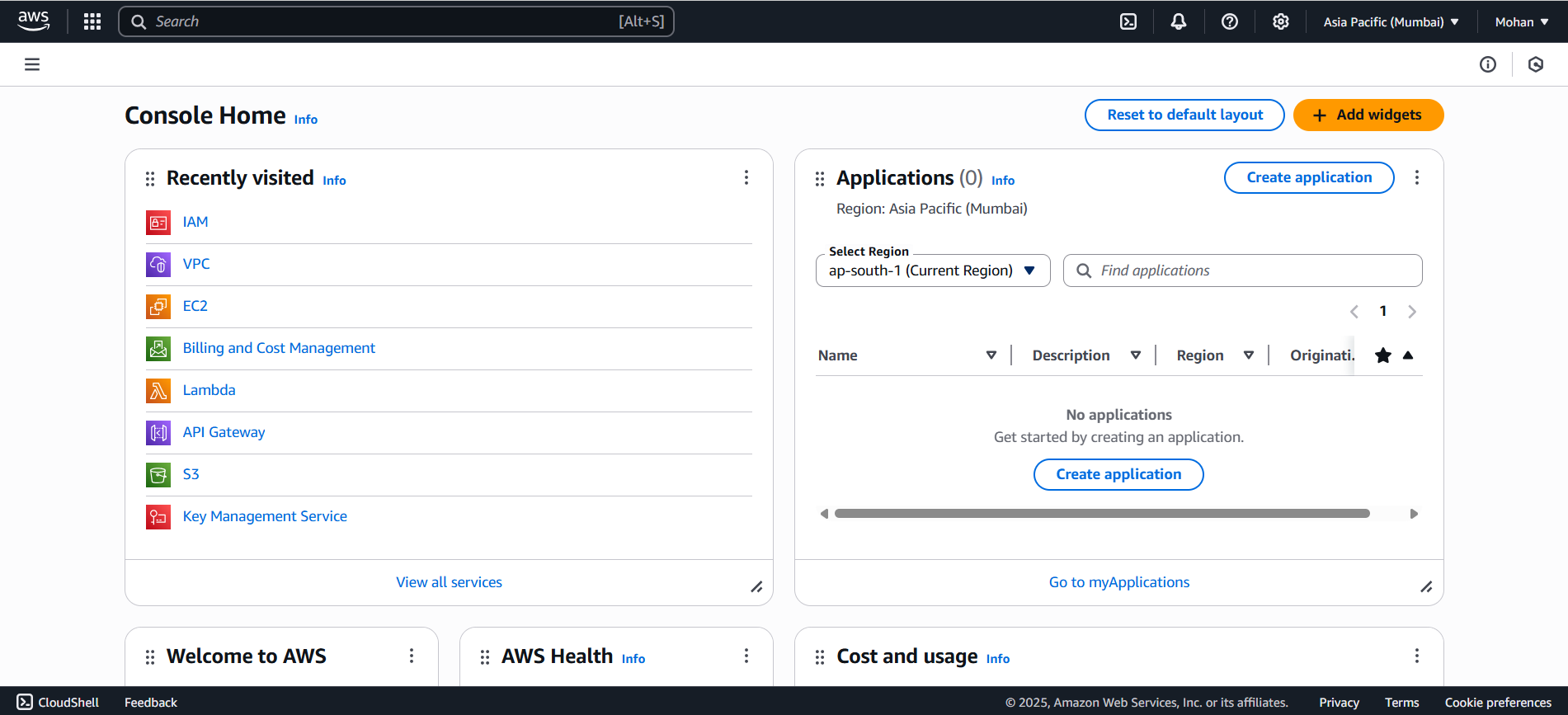
Task: Click the S3 bucket icon
Action: coord(158,475)
